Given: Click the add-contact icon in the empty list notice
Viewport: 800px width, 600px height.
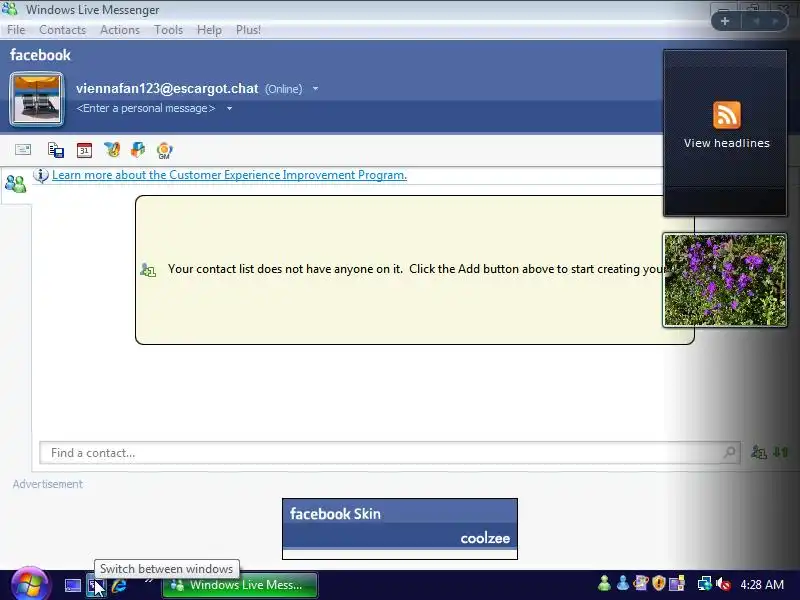Looking at the screenshot, I should click(148, 269).
